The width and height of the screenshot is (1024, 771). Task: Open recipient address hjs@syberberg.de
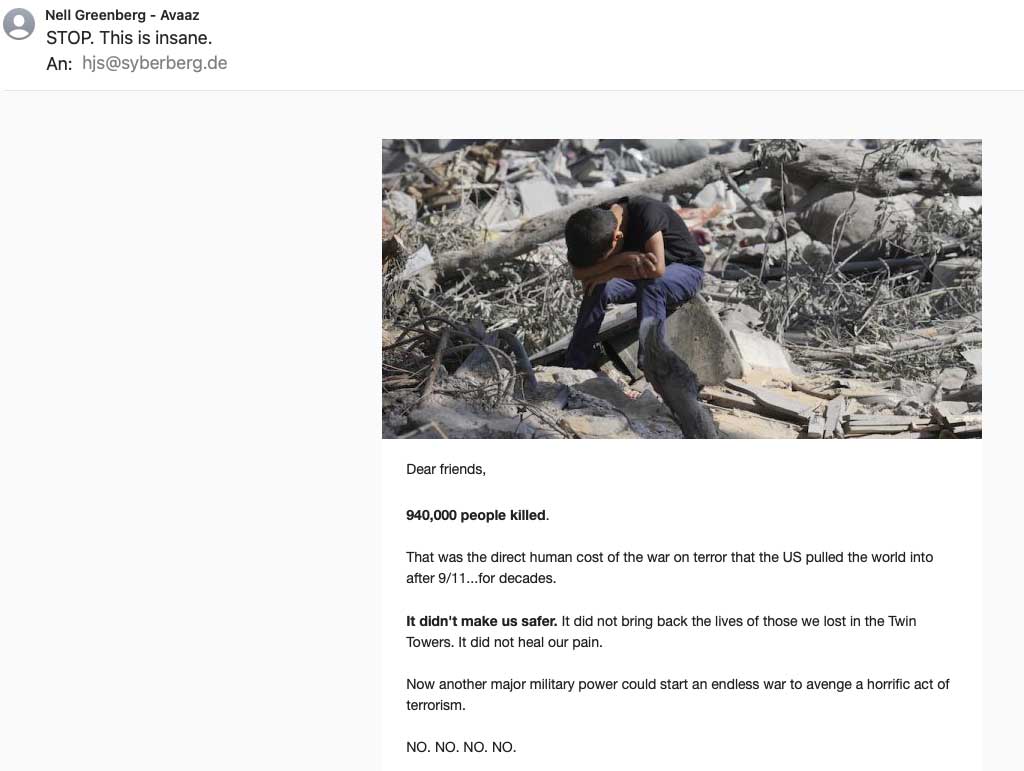coord(155,64)
